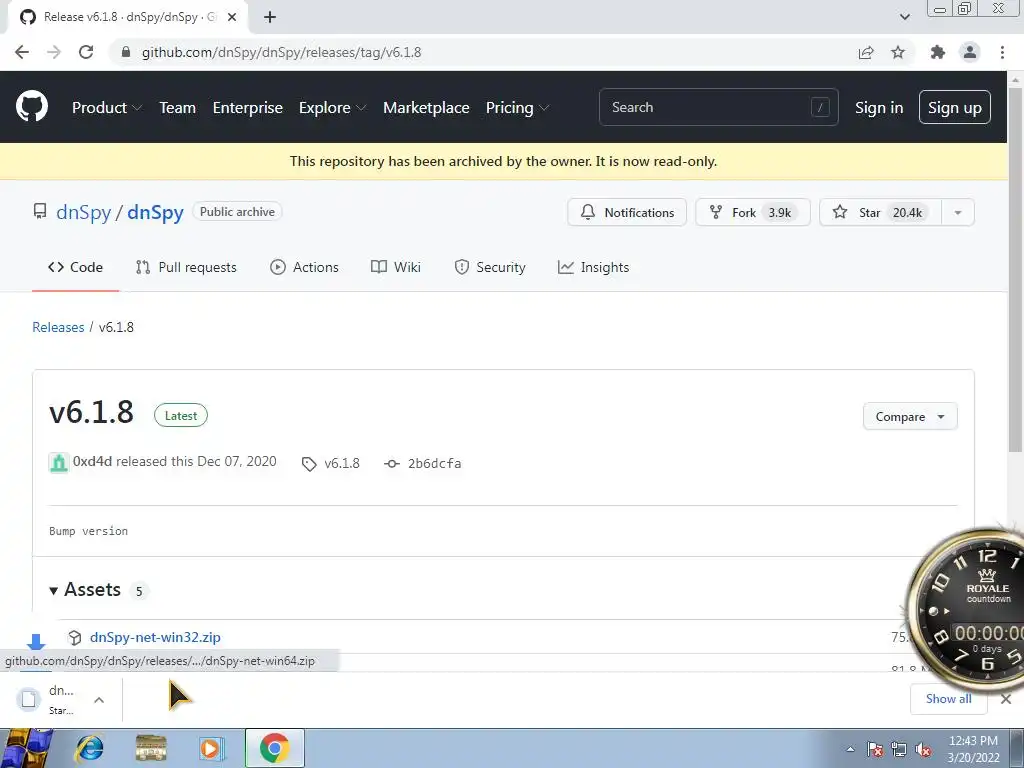Expand the dropdown arrow beside Star

click(958, 212)
